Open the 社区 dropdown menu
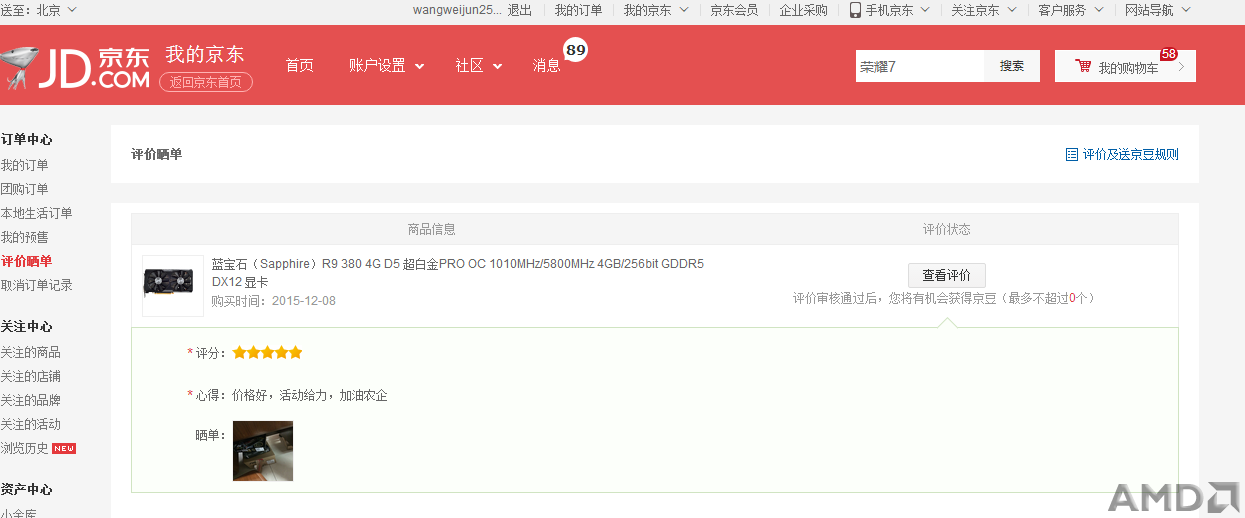Image resolution: width=1245 pixels, height=518 pixels. [x=478, y=65]
